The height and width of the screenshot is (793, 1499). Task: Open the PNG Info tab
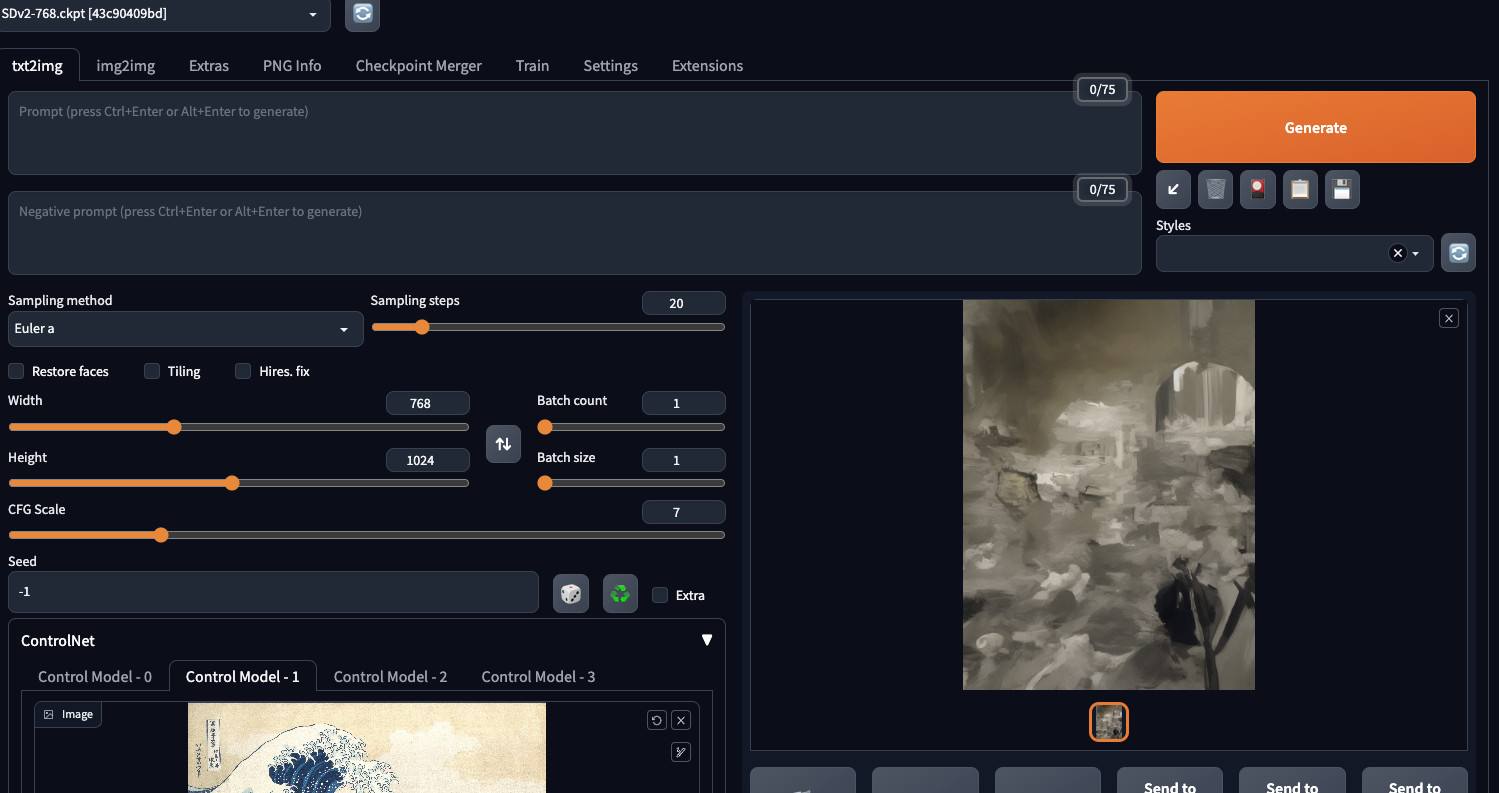pos(292,65)
